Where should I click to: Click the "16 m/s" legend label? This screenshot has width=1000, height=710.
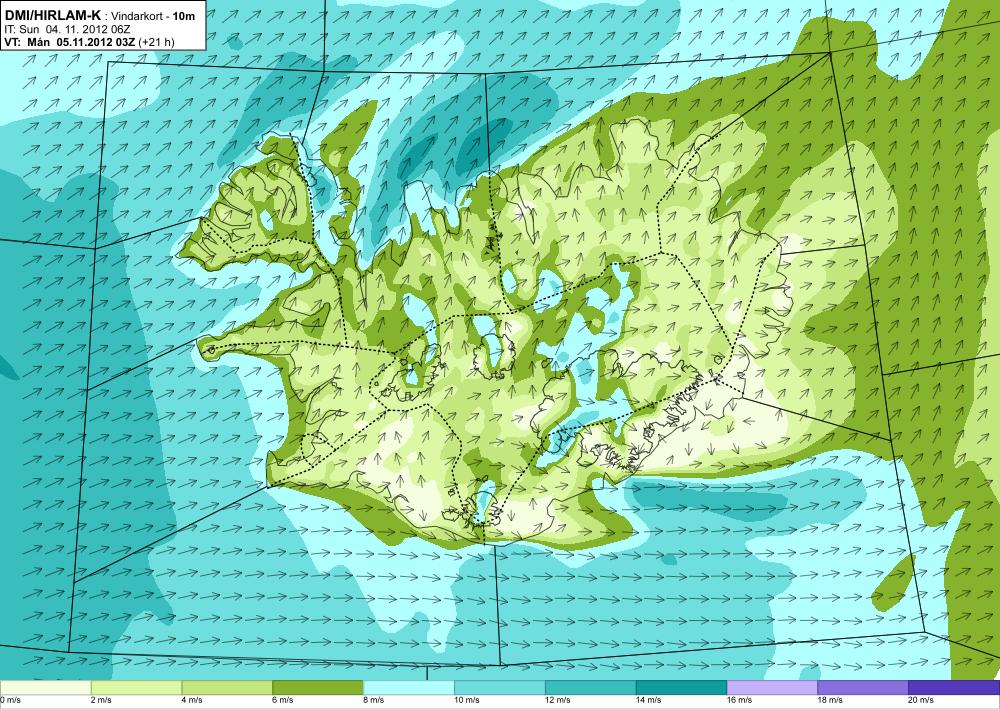[x=740, y=700]
